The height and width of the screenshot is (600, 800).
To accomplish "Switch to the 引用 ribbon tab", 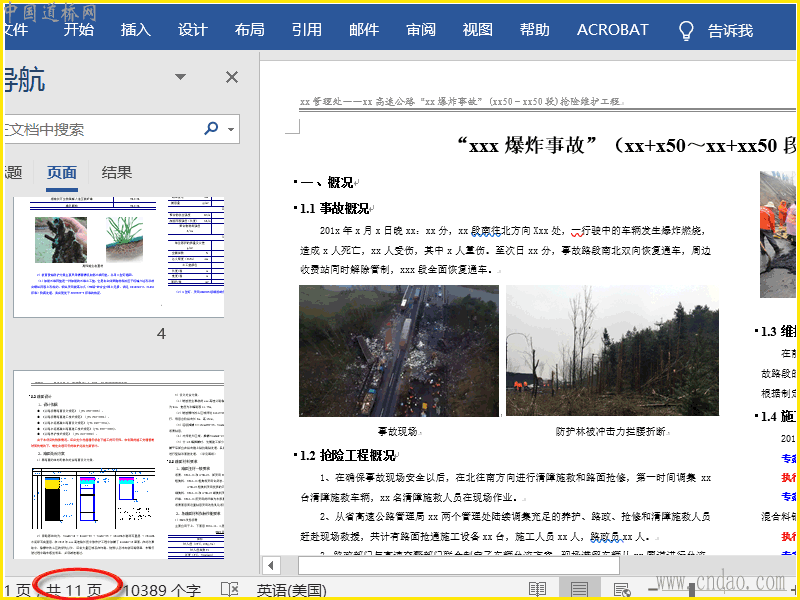I will [307, 30].
